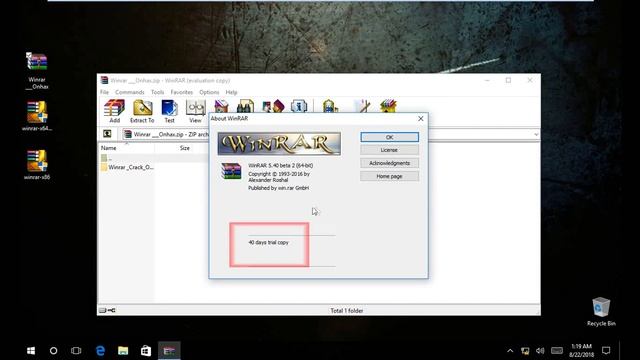Click the WinRAR taskbar button

coord(169,351)
